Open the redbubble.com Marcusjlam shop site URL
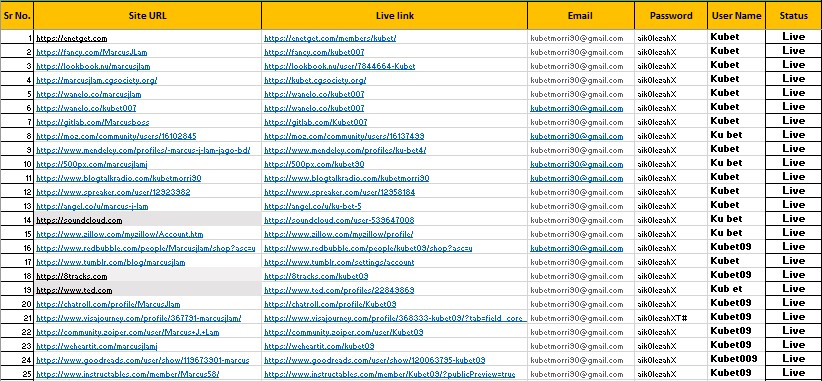822x381 pixels. (146, 248)
